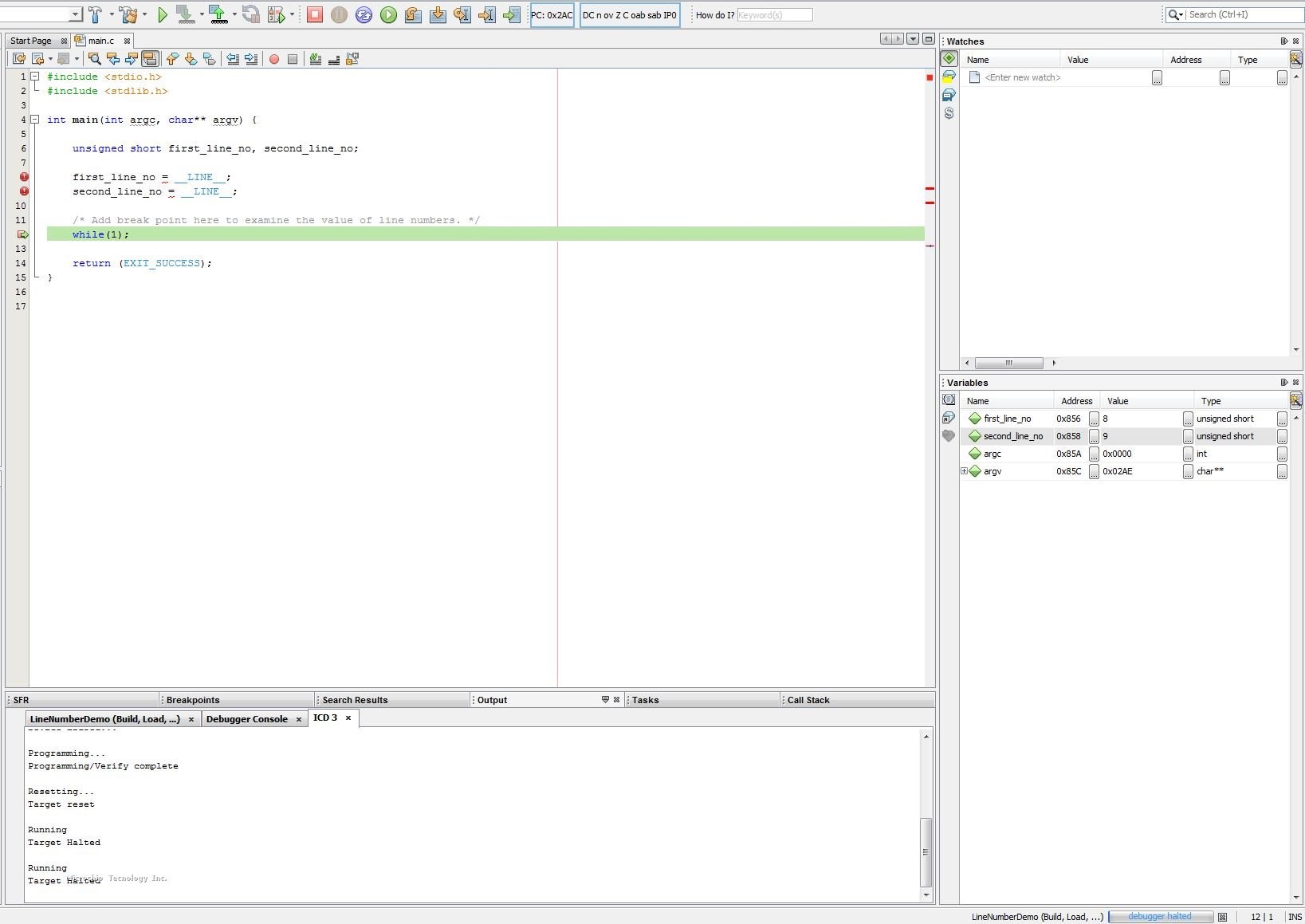Toggle breakpoint on first_line_no assignment line
Viewport: 1305px width, 924px height.
[22, 177]
